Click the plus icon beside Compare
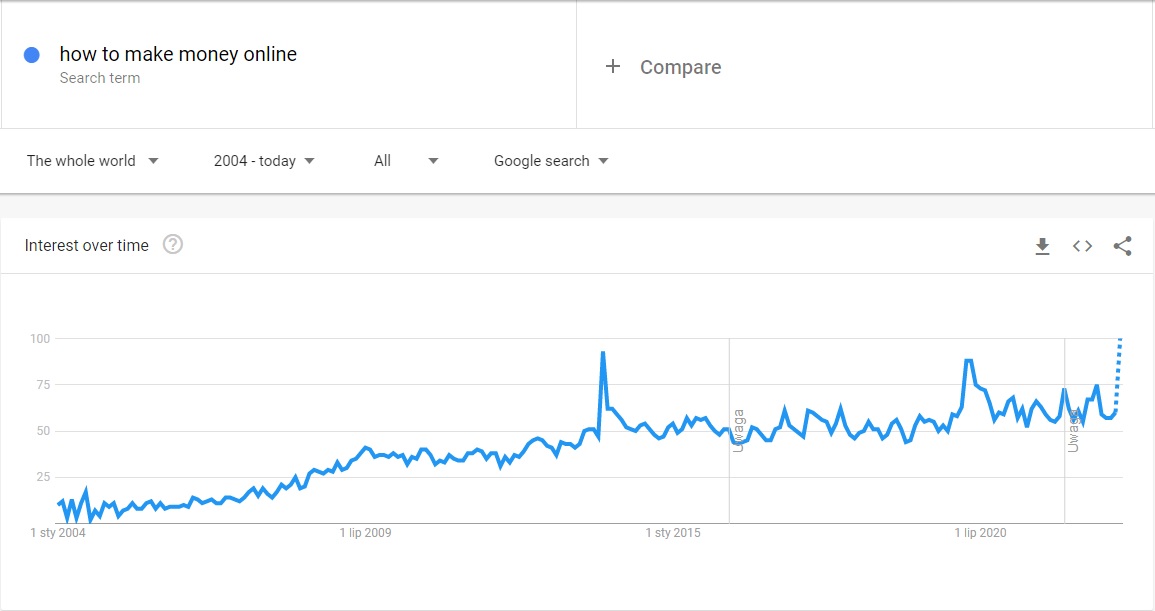 click(613, 67)
